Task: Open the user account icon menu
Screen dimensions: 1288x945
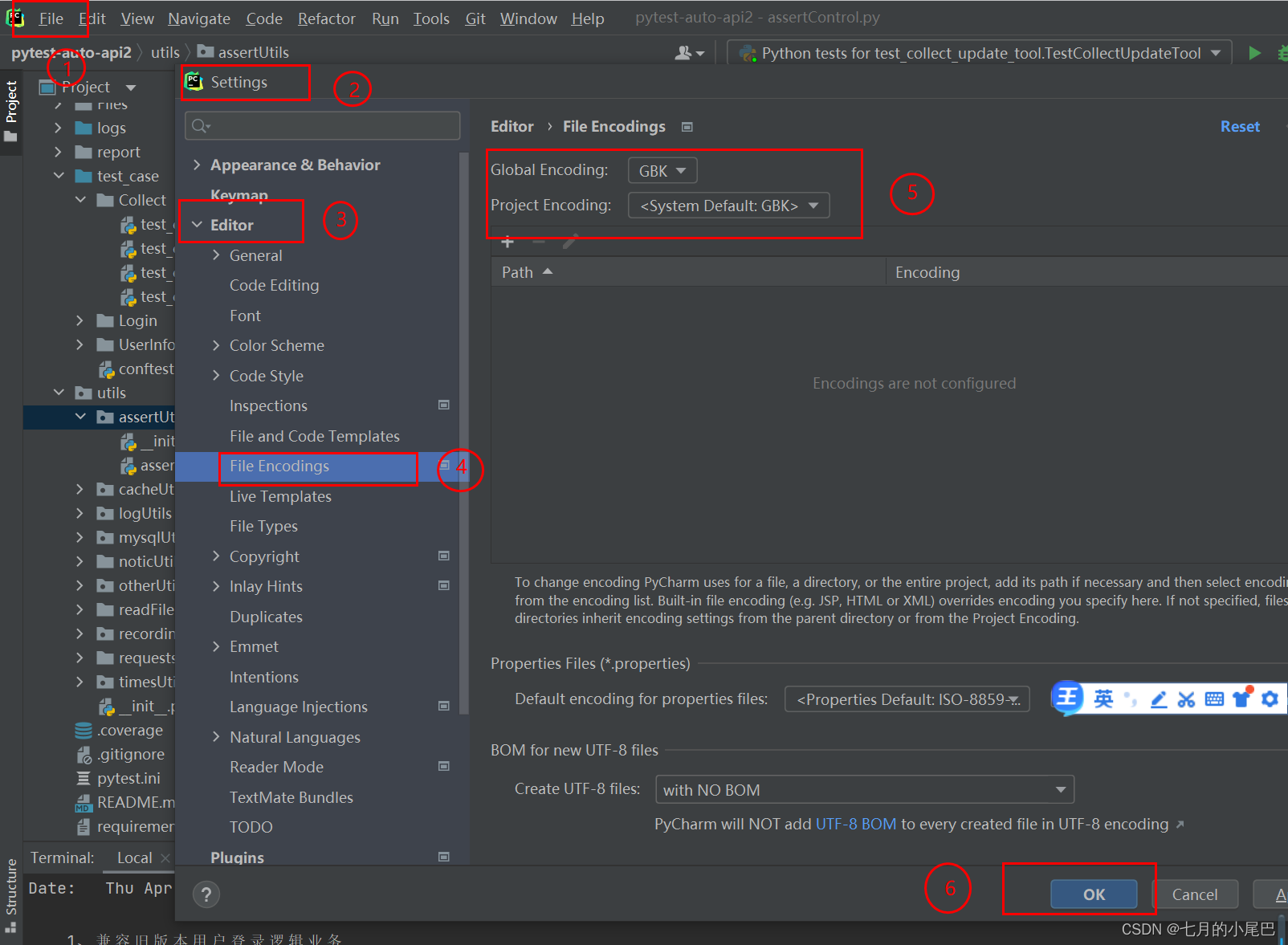Action: pos(689,53)
